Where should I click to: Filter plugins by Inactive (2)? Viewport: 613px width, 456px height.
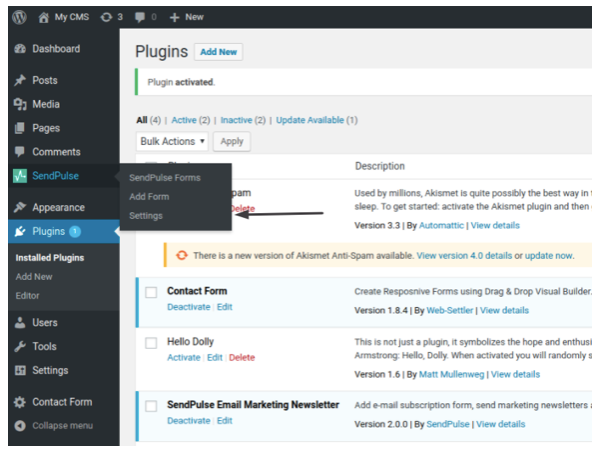coord(243,120)
